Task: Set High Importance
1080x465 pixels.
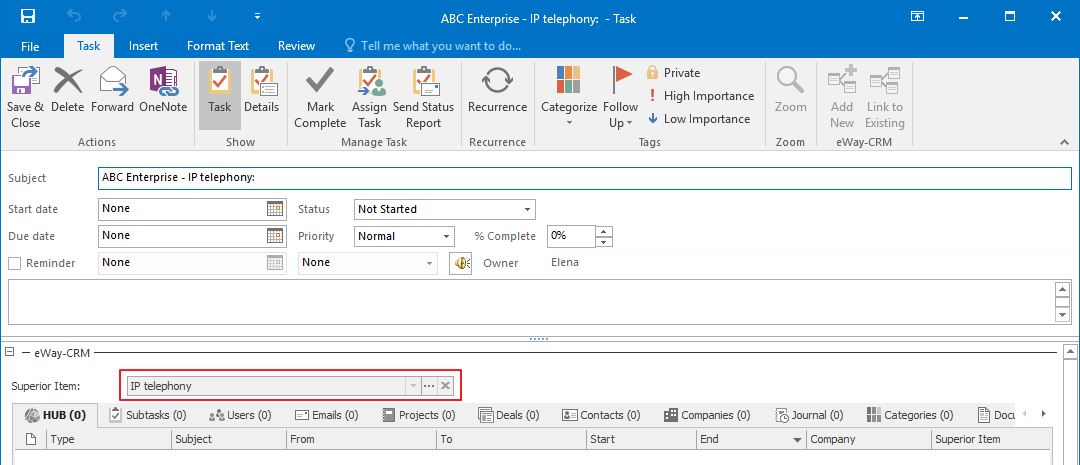Action: [700, 96]
